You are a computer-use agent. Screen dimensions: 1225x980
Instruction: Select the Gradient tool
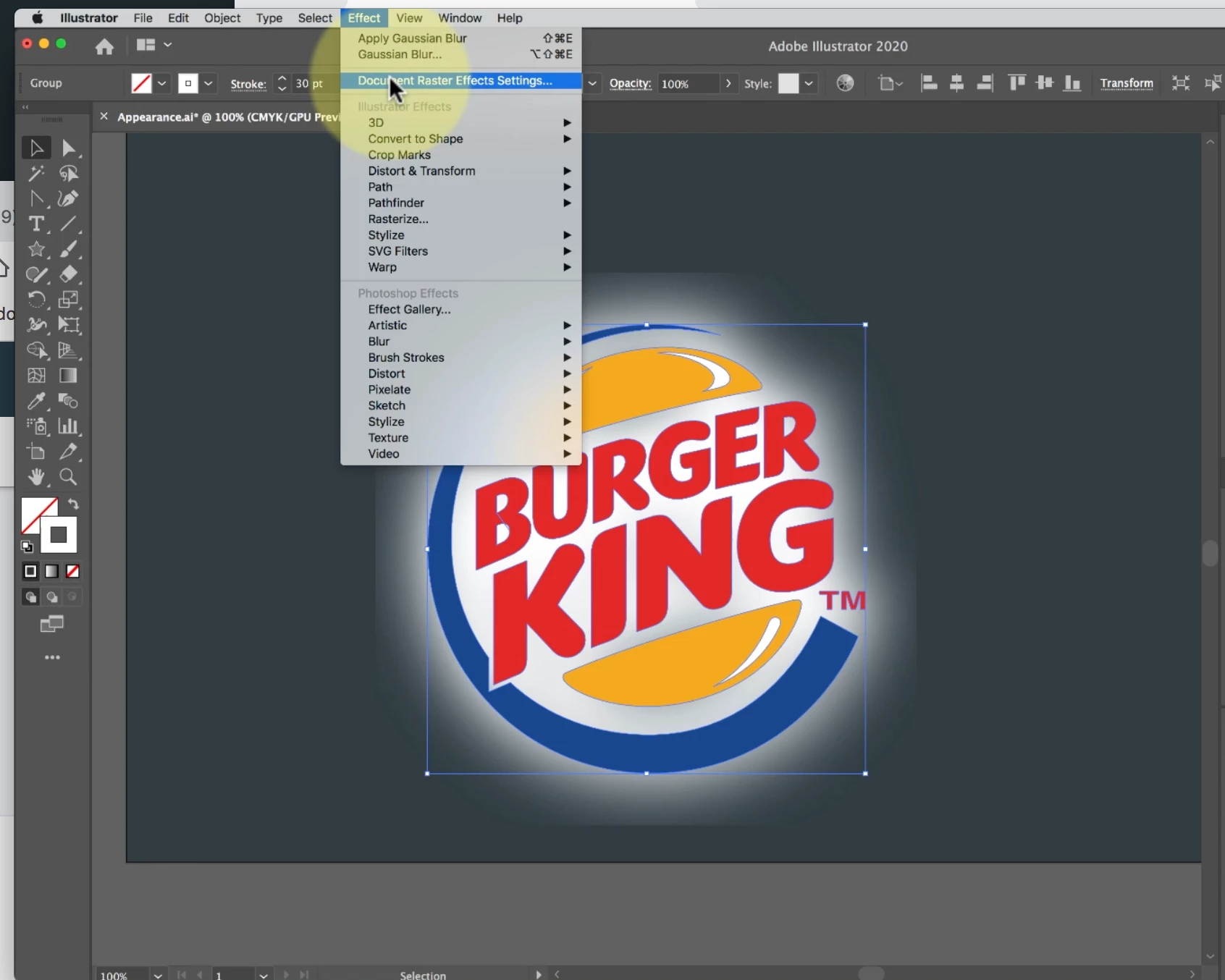(x=69, y=376)
